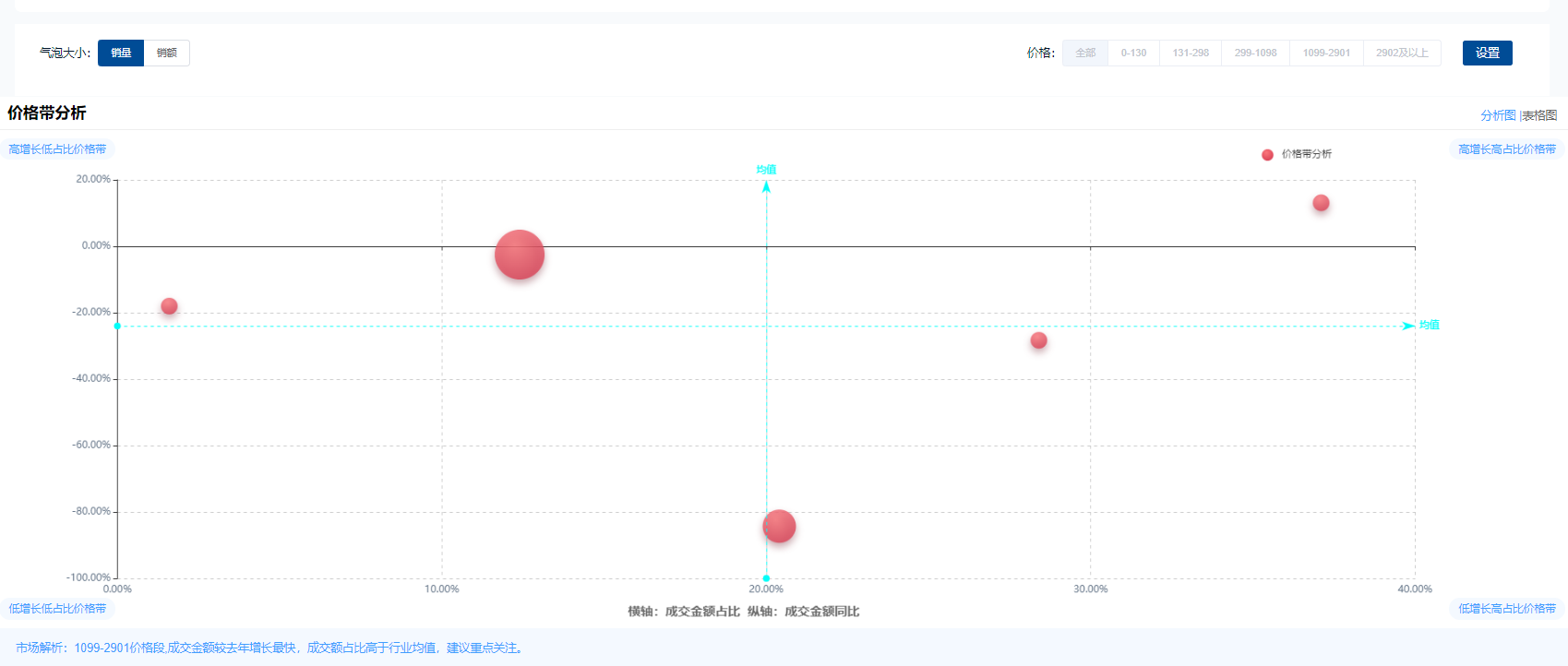Image resolution: width=1568 pixels, height=666 pixels.
Task: Click the 低增长高占比价格带 label
Action: (1506, 609)
